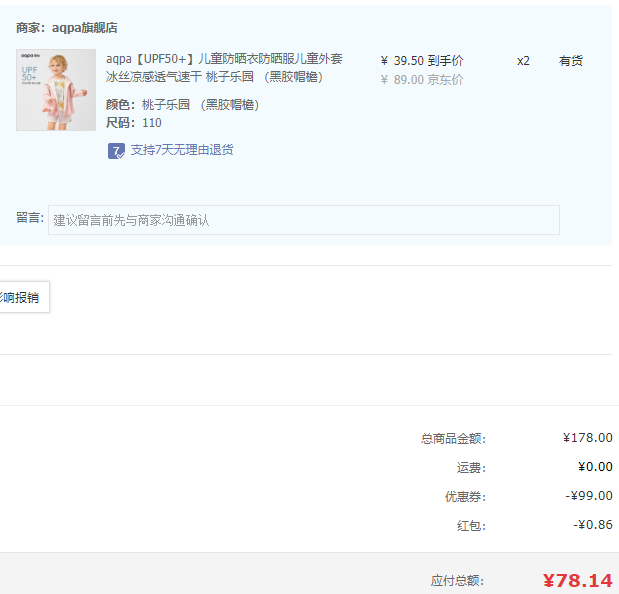Select the 应付总额 total ¥78.14
This screenshot has width=619, height=594.
pos(578,581)
